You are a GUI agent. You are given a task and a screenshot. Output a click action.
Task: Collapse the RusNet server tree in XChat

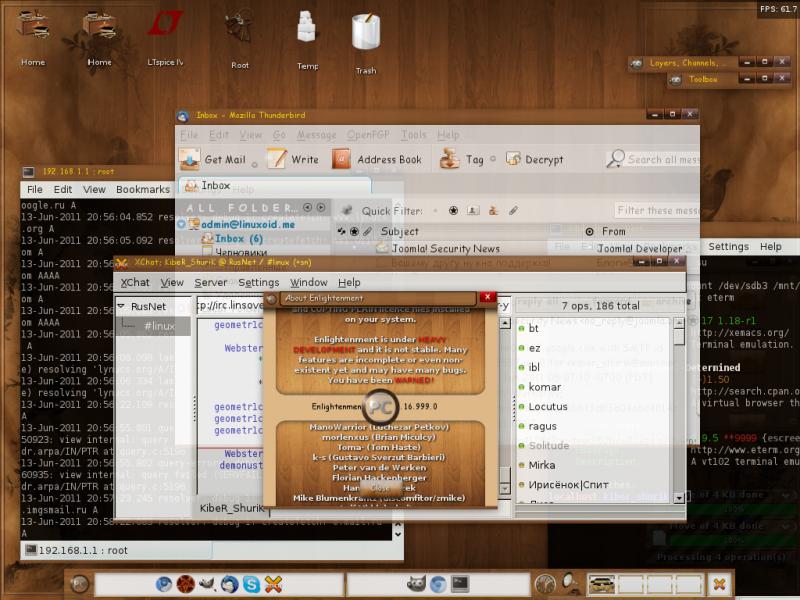121,306
